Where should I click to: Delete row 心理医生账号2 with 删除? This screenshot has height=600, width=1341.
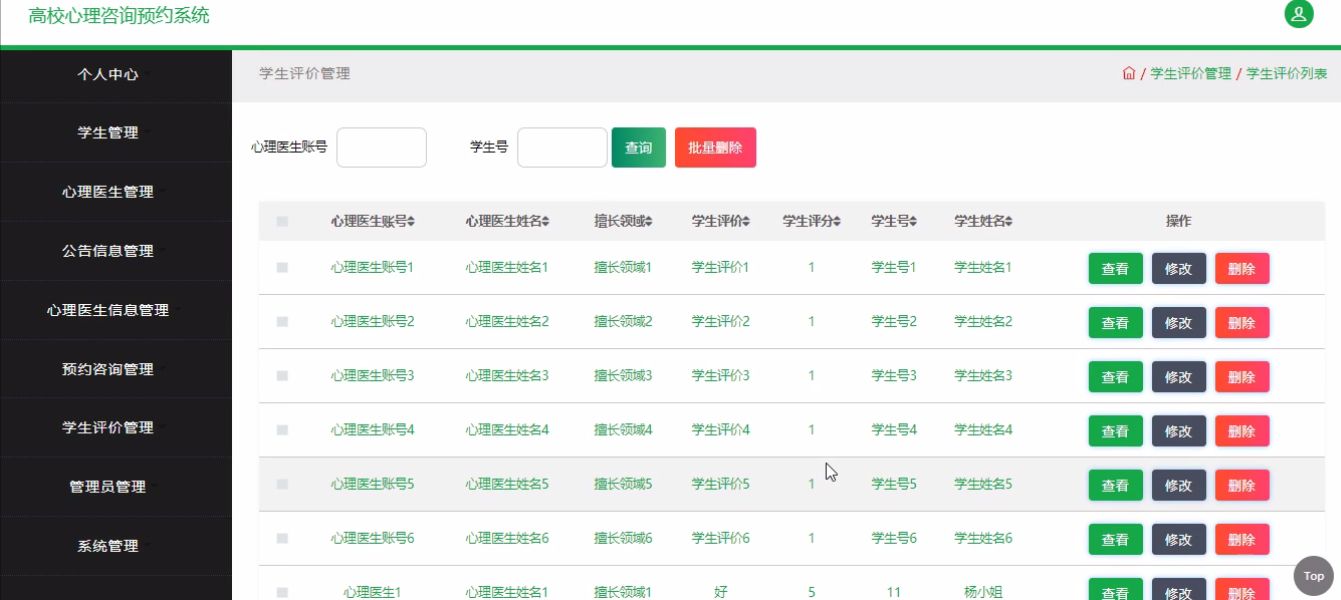point(1241,323)
